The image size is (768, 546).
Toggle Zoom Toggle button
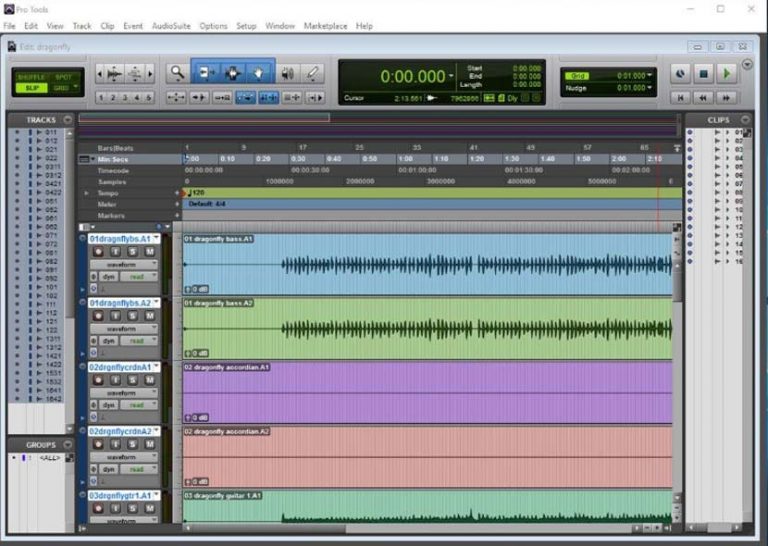[176, 97]
